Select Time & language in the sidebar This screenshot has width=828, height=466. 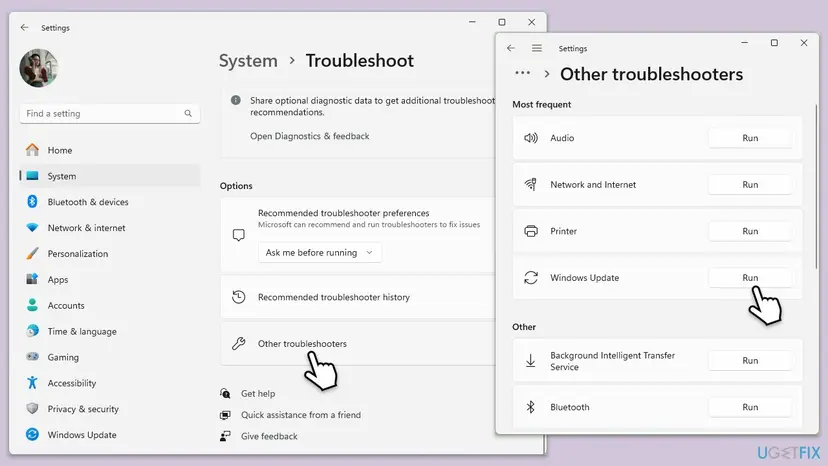pyautogui.click(x=110, y=331)
